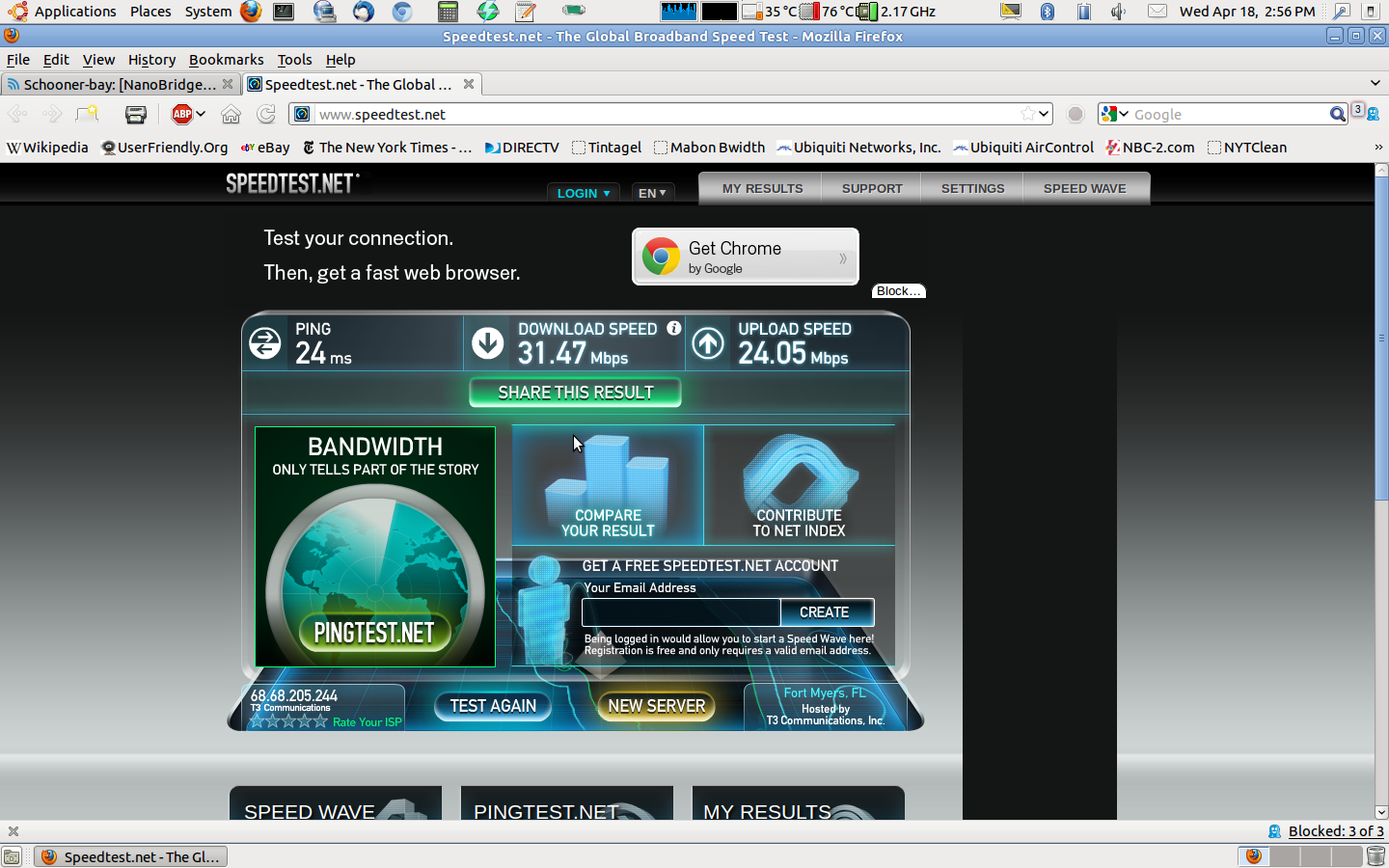Click the Home toolbar icon

point(231,115)
